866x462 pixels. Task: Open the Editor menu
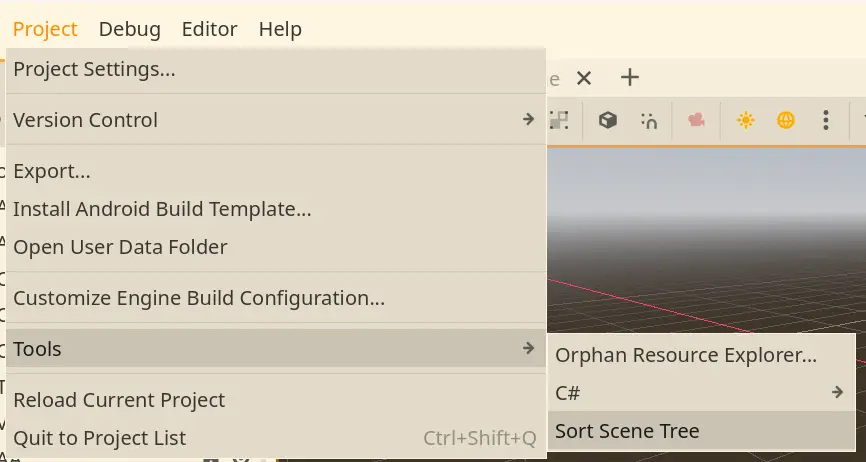point(209,29)
